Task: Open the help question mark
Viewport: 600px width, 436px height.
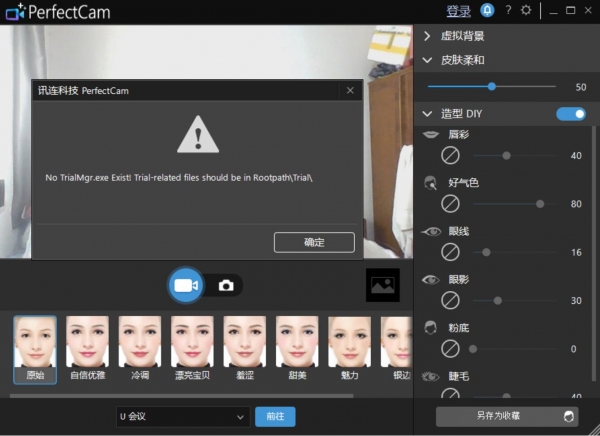Action: (x=508, y=10)
